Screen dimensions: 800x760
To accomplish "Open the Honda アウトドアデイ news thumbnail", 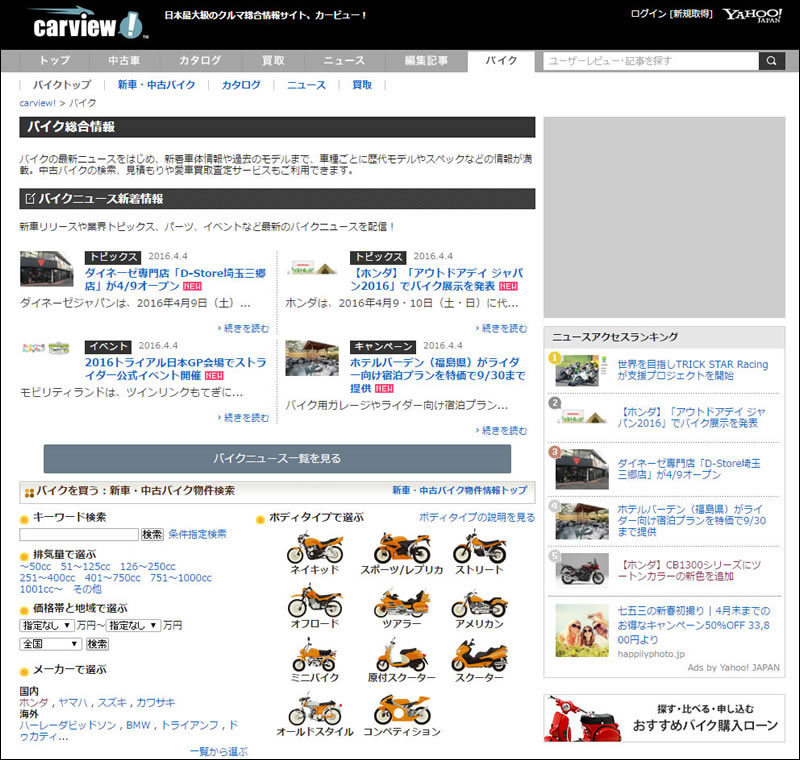I will tap(312, 267).
